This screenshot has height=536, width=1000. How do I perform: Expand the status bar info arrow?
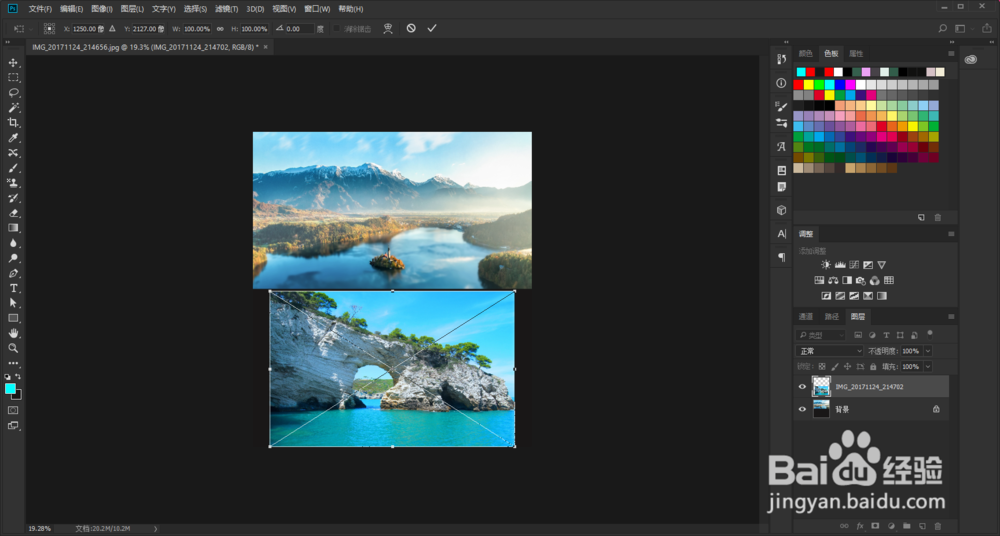coord(155,528)
